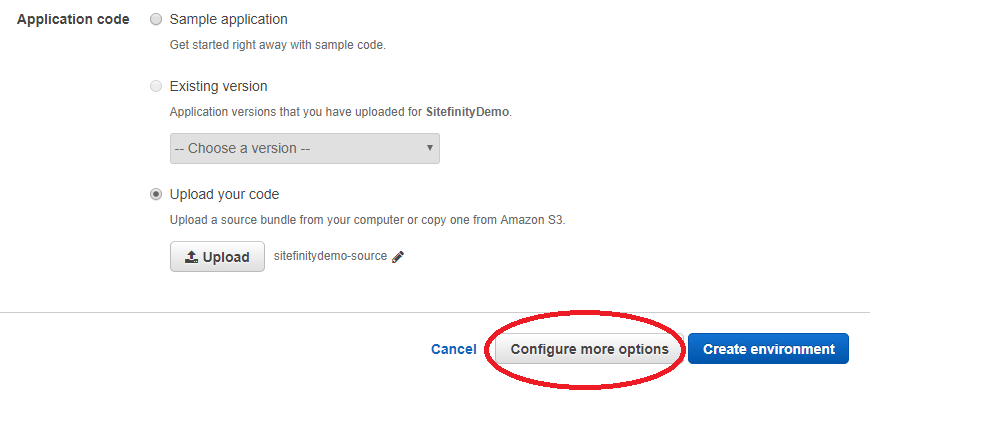Select the Upload your code radio button
This screenshot has height=428, width=997.
(156, 194)
